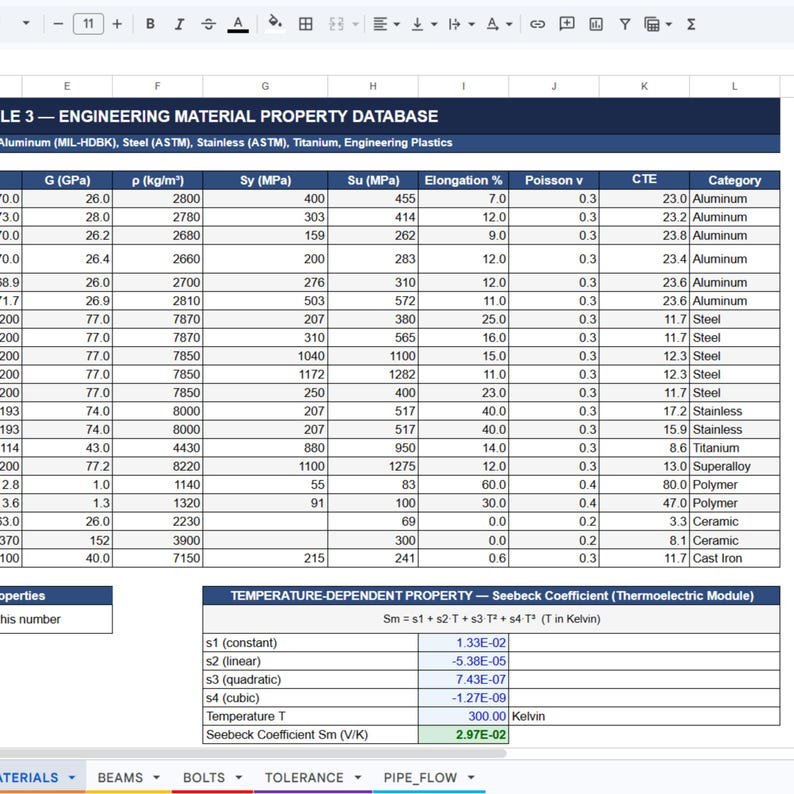Select the Su (MPa) header cell
The image size is (794, 794).
[x=373, y=180]
